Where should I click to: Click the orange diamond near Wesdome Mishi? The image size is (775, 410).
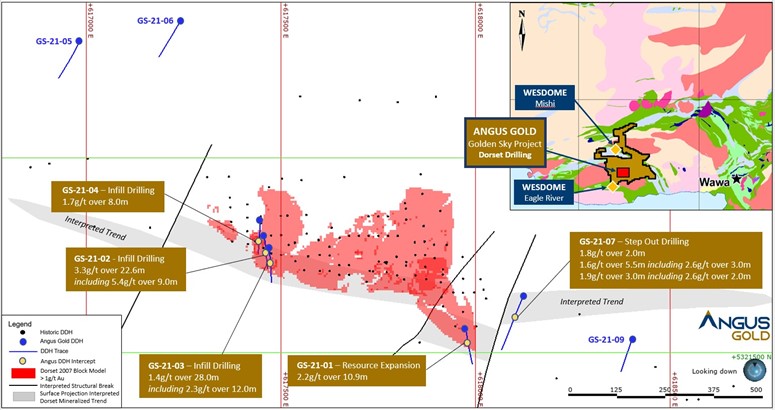click(615, 149)
